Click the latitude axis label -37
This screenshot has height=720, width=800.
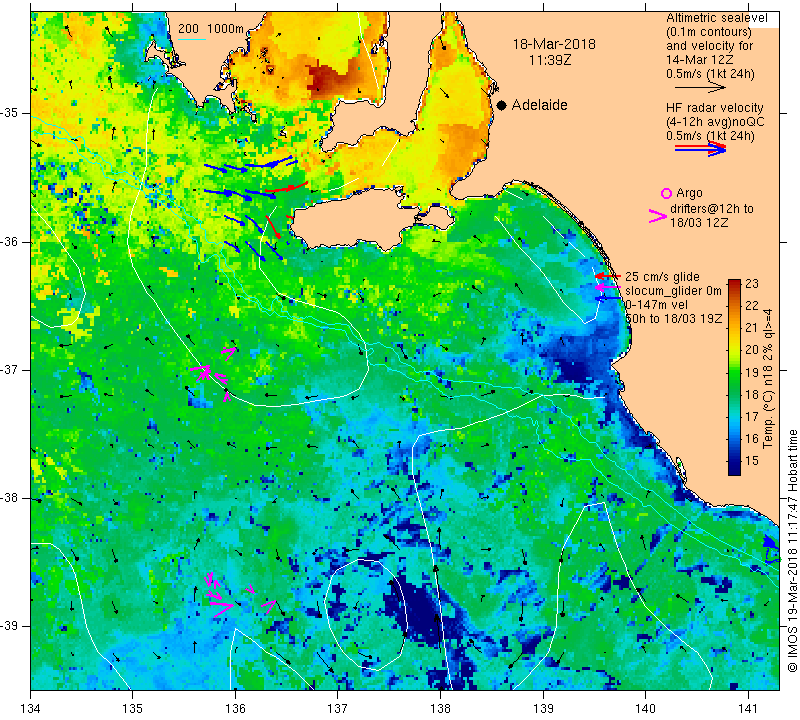point(10,369)
